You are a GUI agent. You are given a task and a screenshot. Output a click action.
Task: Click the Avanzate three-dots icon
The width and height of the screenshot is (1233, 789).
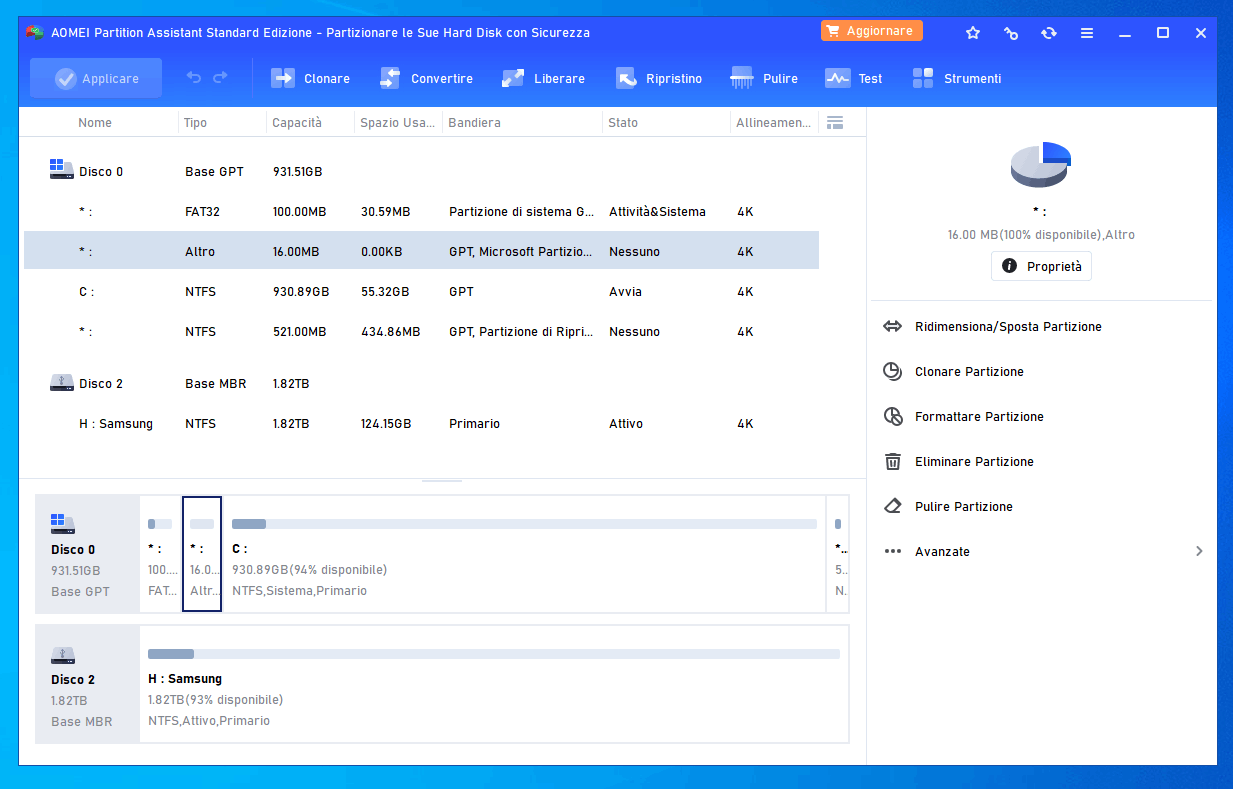pyautogui.click(x=893, y=551)
